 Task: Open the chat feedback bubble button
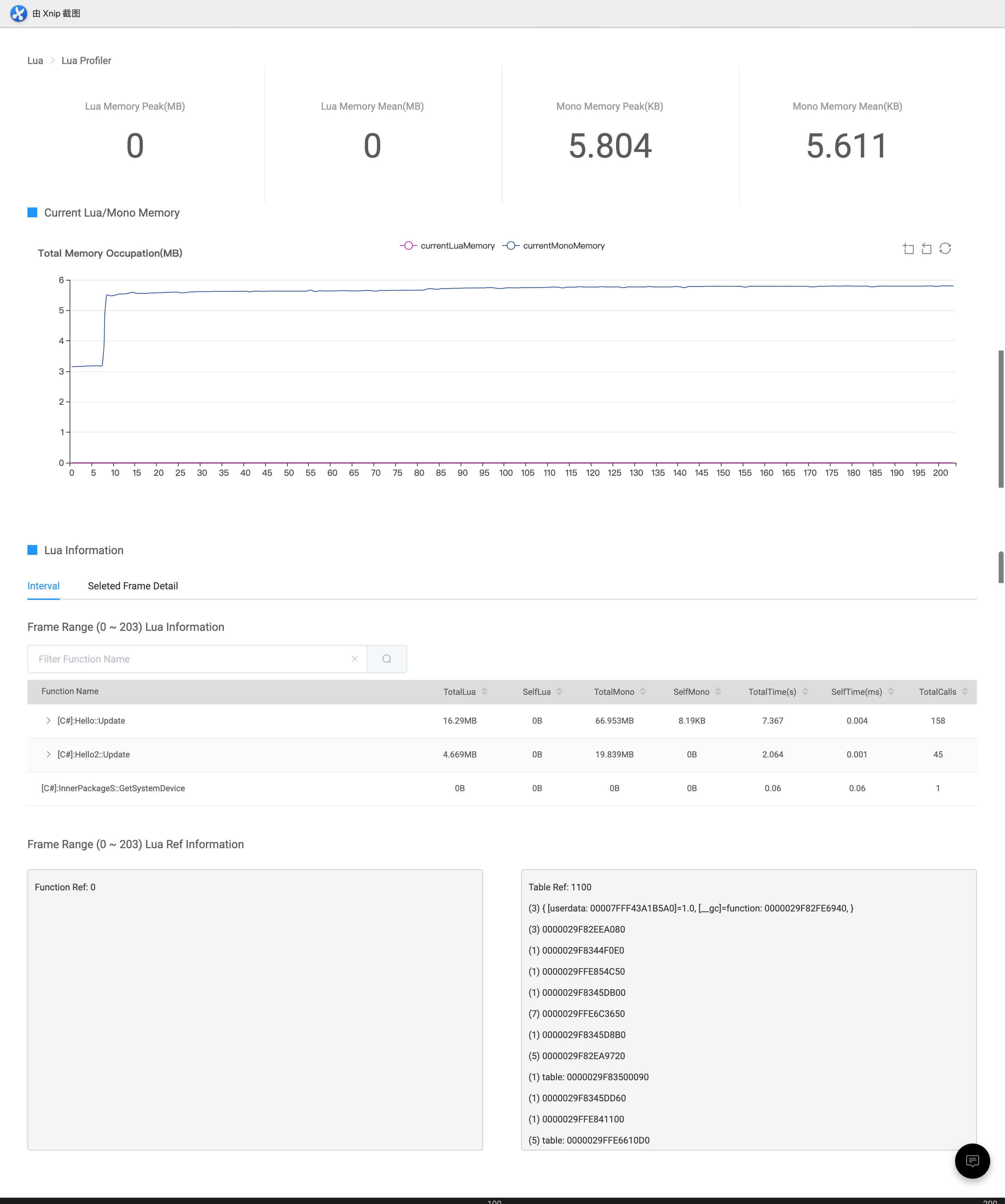point(972,1161)
